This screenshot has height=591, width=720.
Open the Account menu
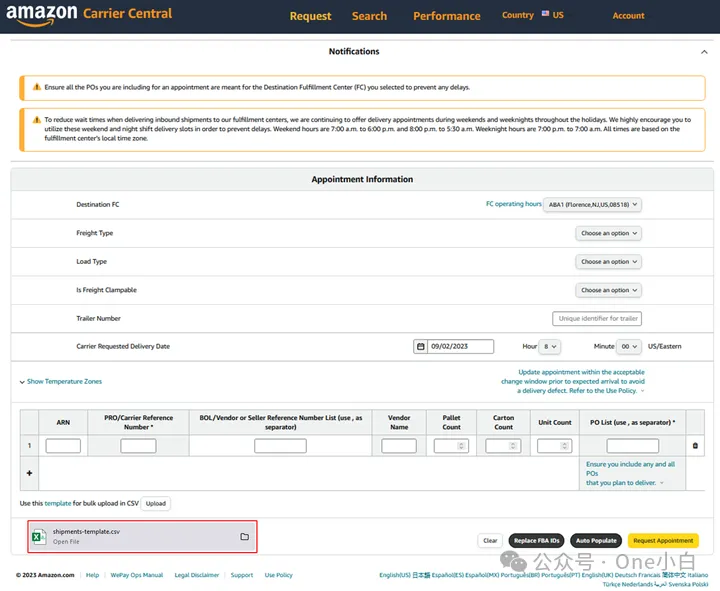pyautogui.click(x=628, y=16)
